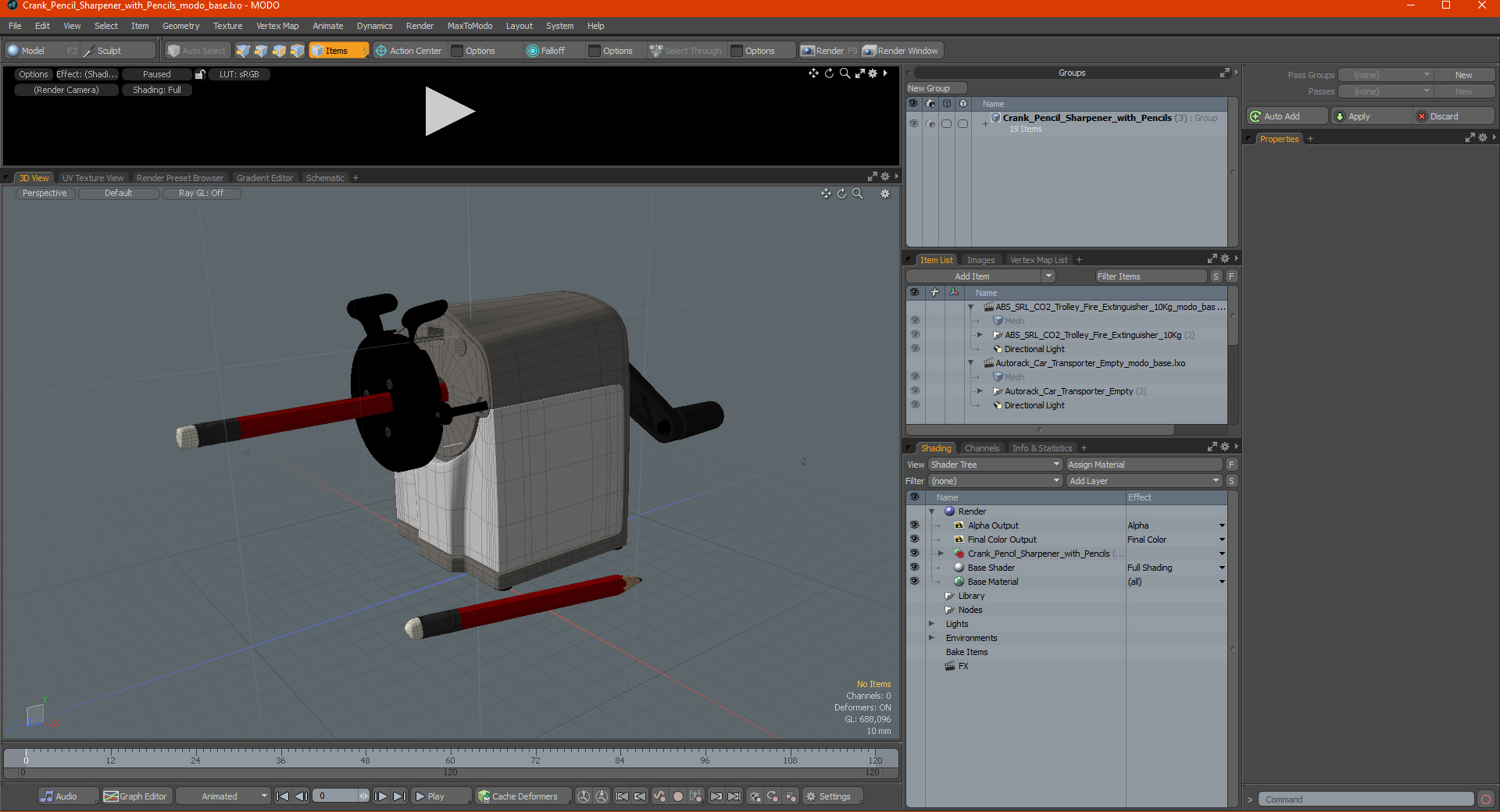Open Render Window
The width and height of the screenshot is (1500, 812).
point(902,51)
